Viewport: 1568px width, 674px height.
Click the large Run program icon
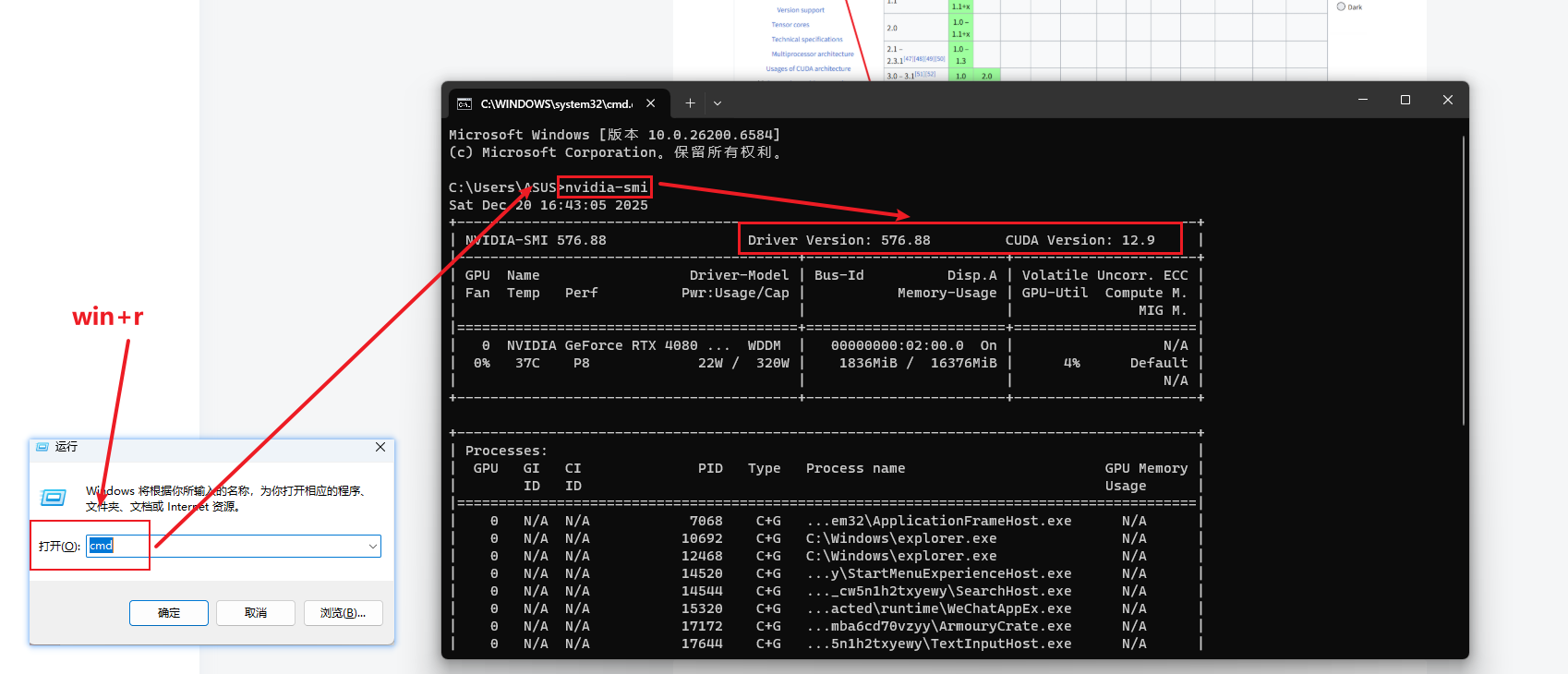point(54,498)
